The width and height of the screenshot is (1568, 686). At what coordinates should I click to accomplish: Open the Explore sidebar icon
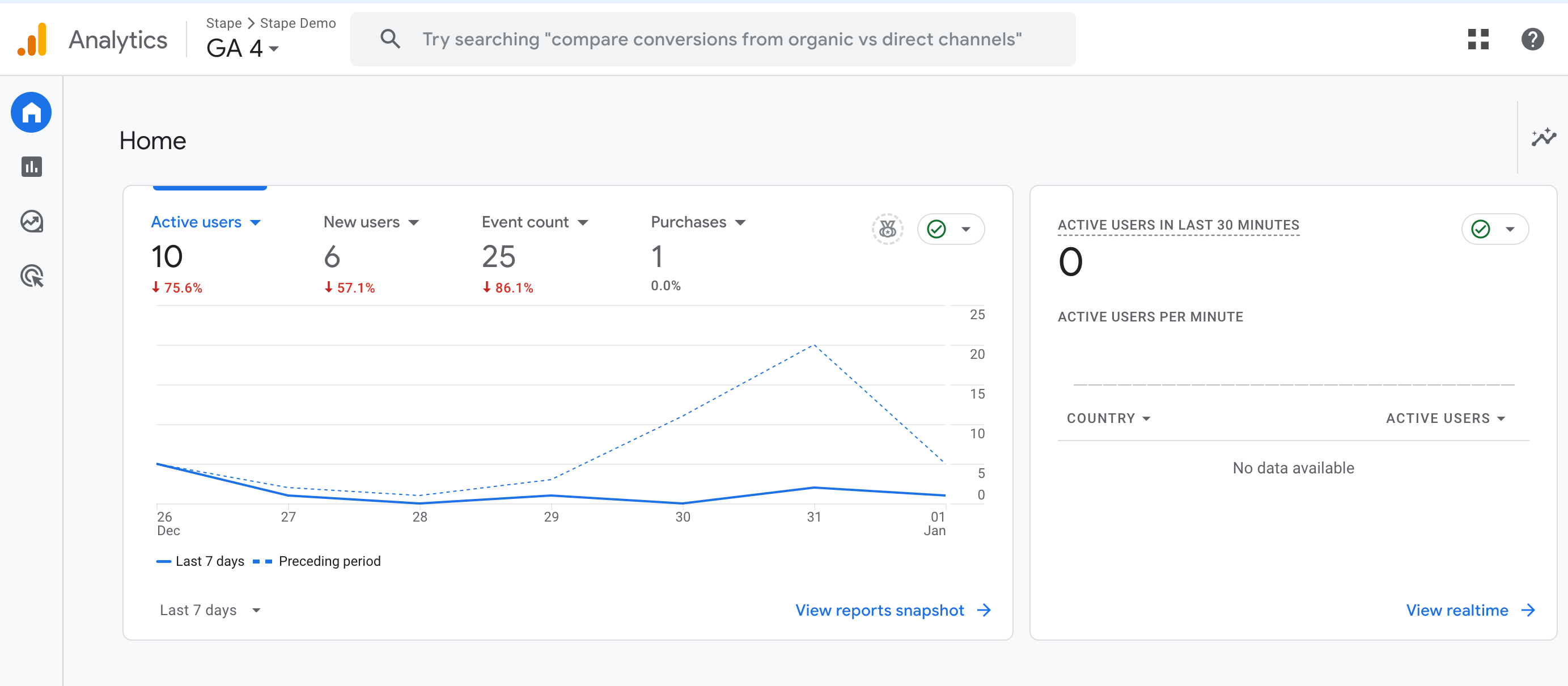(31, 221)
